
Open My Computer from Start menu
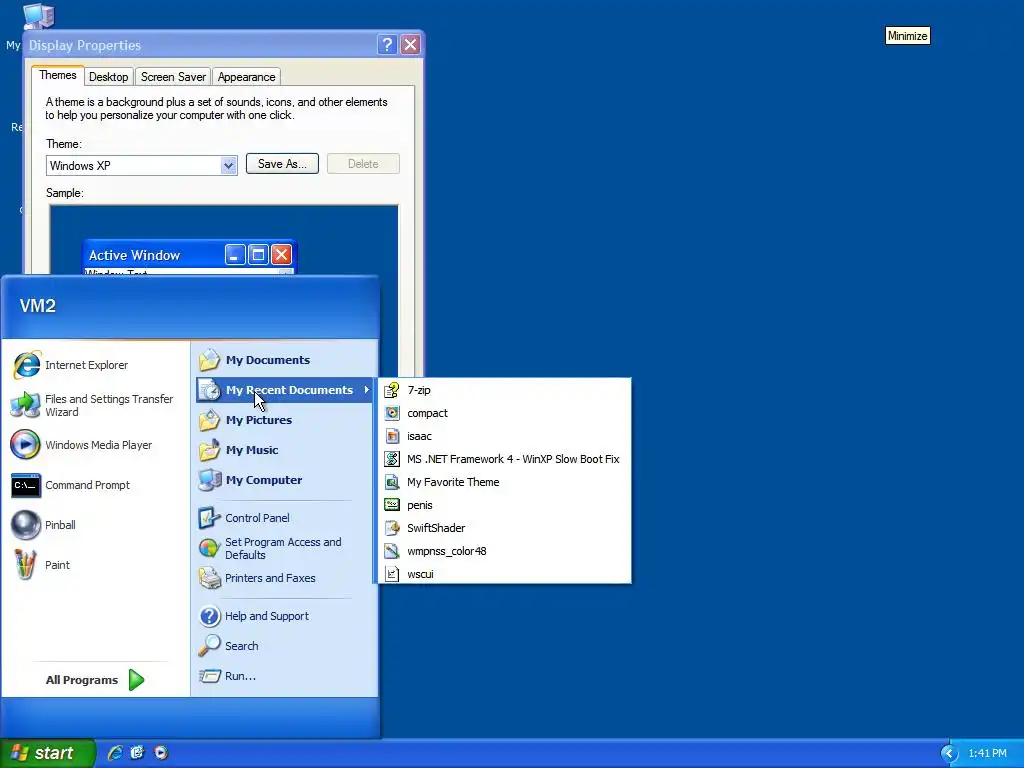pos(285,480)
